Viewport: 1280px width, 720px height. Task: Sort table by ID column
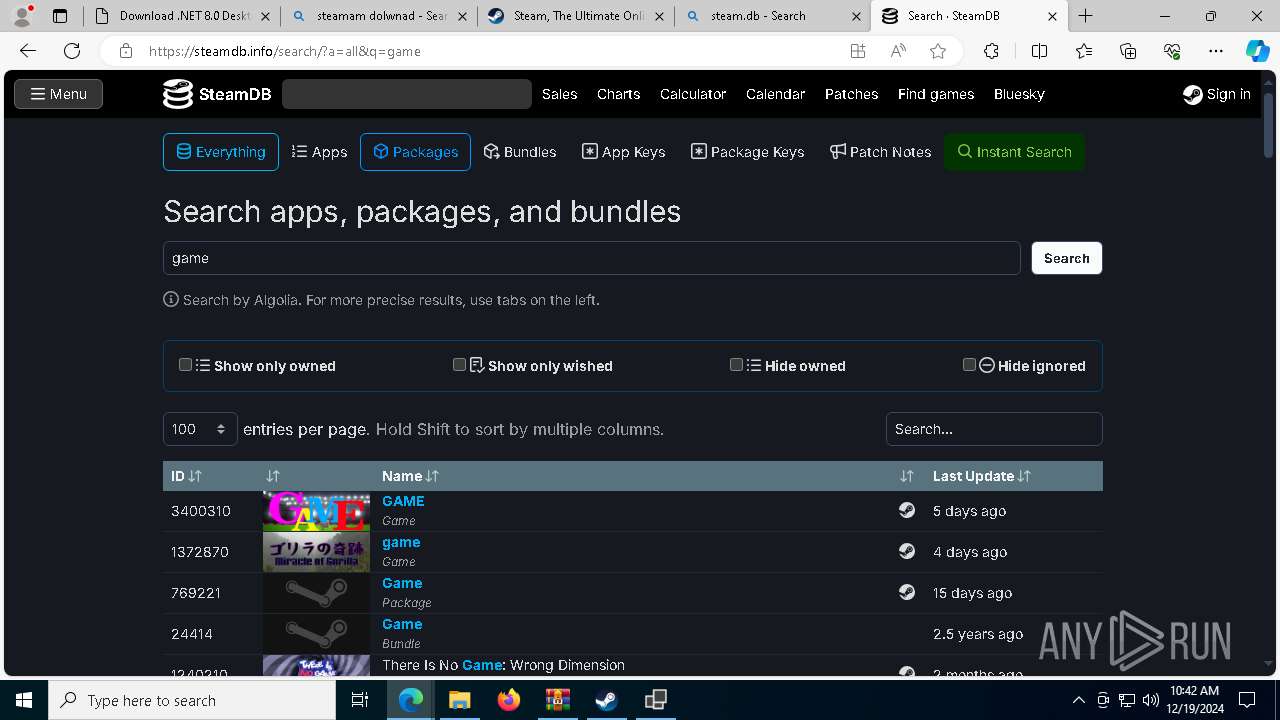point(186,476)
